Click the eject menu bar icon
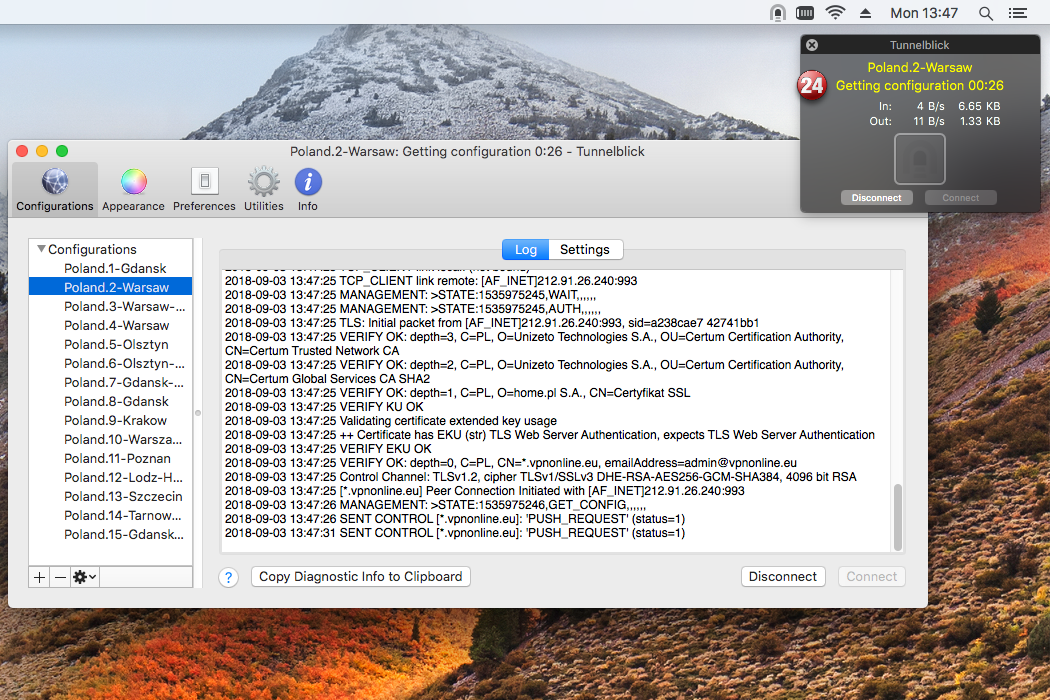The height and width of the screenshot is (700, 1050). point(865,13)
